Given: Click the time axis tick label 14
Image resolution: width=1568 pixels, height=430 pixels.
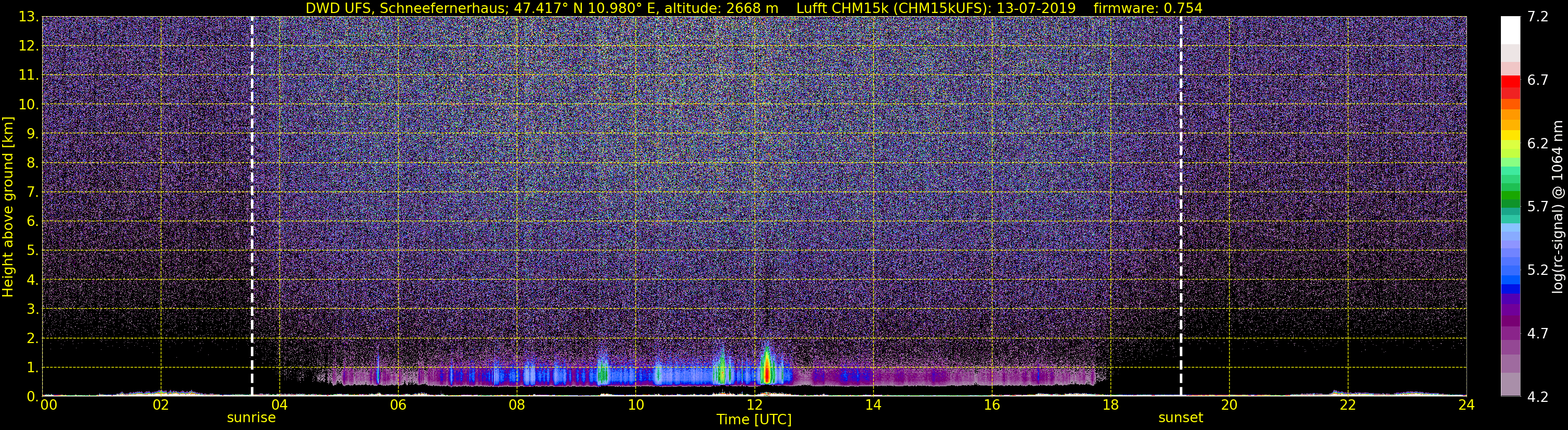Looking at the screenshot, I should [873, 406].
